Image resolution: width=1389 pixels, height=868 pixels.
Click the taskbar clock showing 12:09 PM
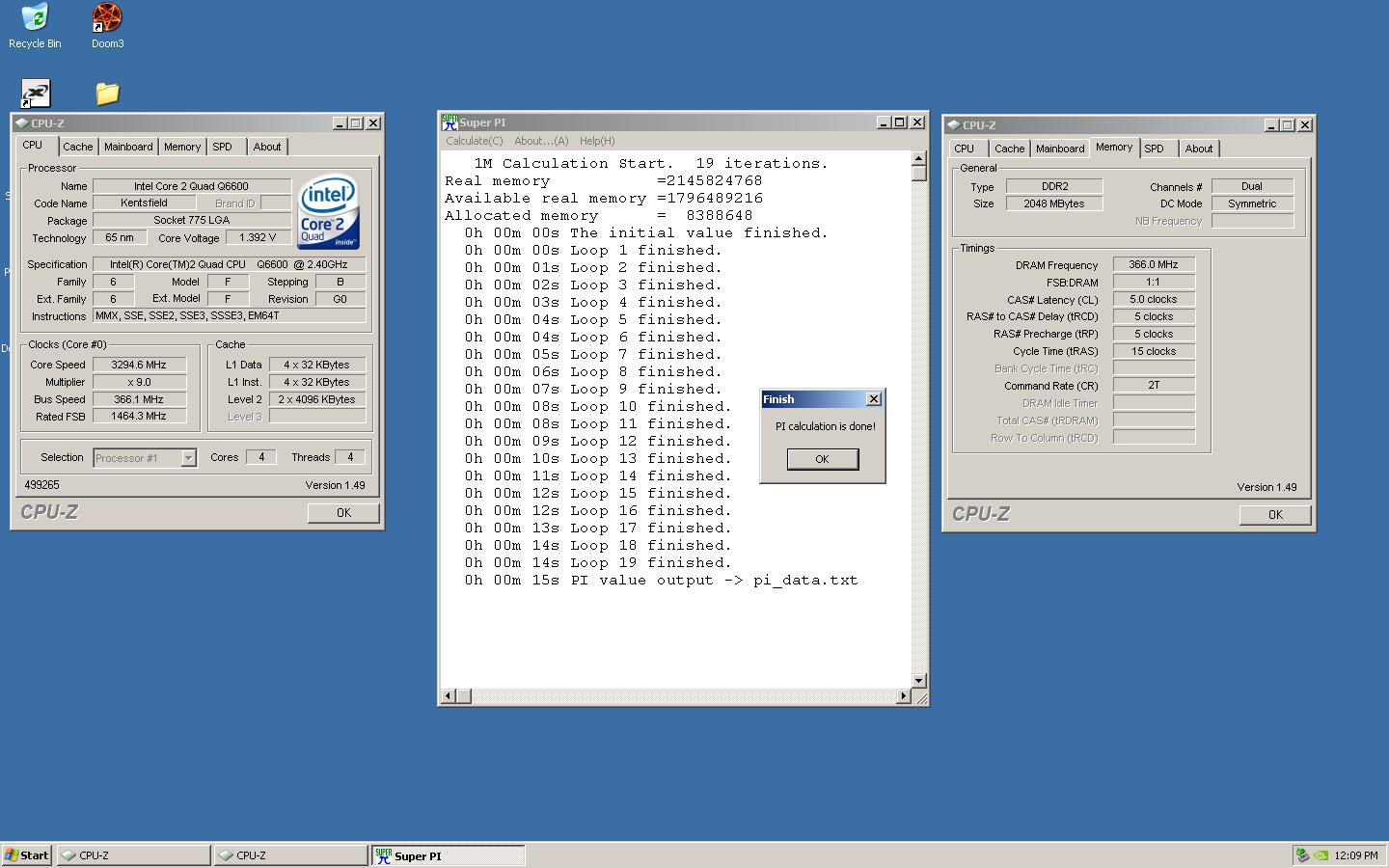[1357, 855]
